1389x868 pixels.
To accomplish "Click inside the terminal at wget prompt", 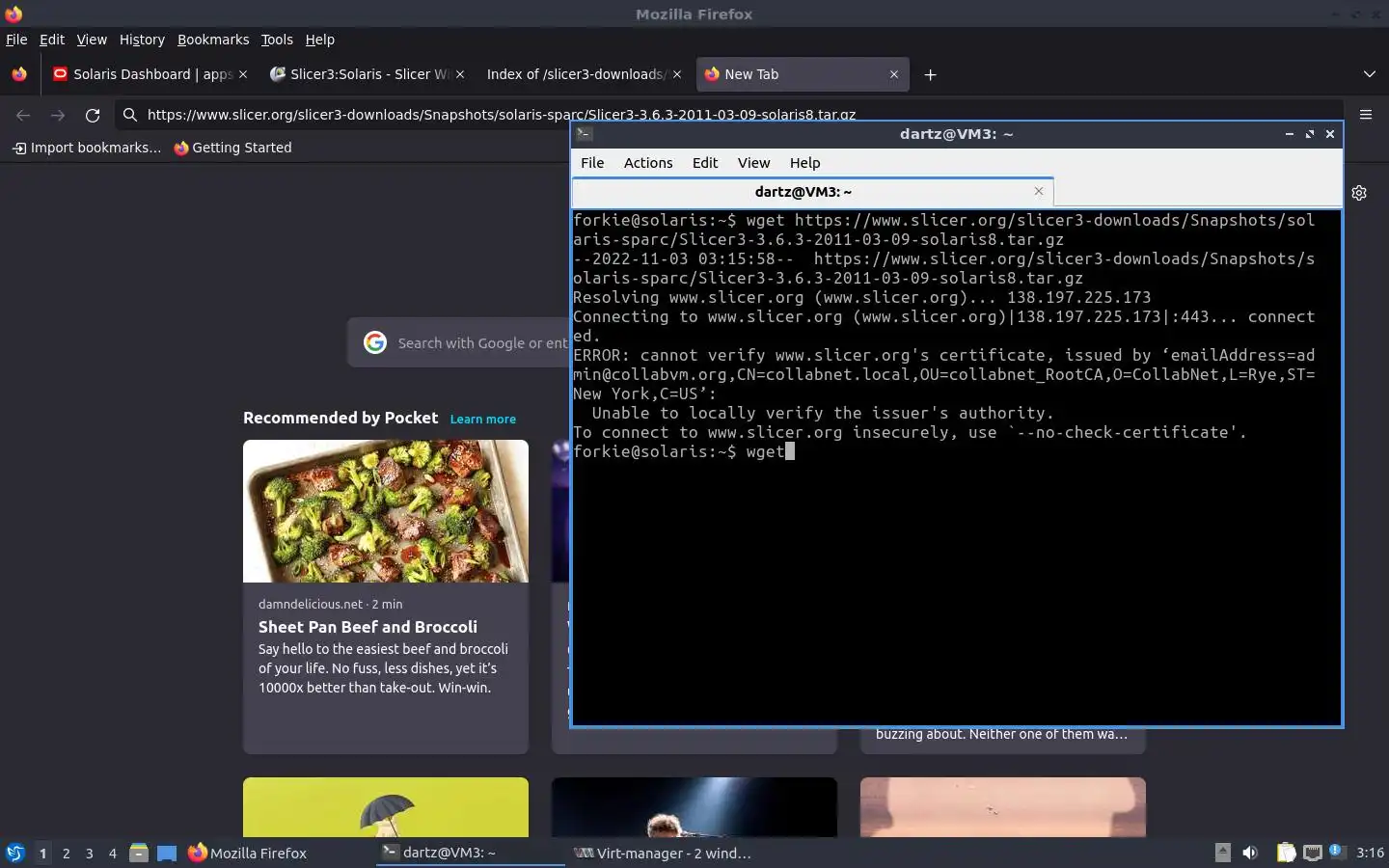I will [790, 451].
